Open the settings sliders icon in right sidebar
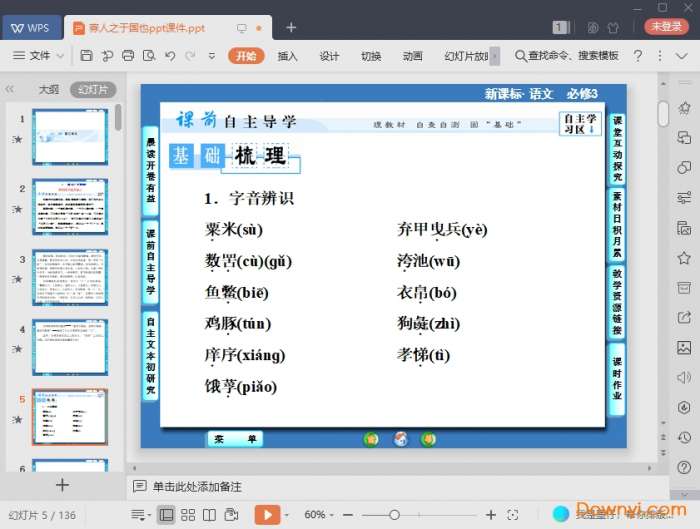 [x=684, y=197]
